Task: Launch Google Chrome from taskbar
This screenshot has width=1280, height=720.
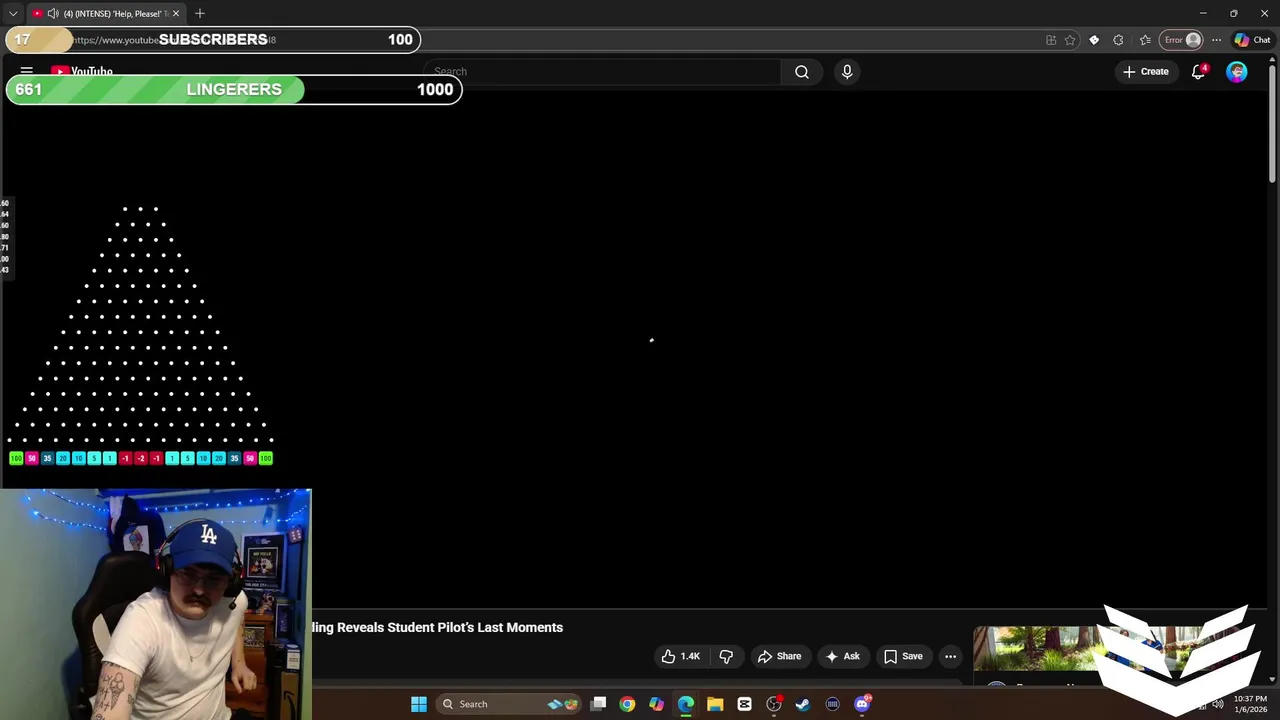Action: [x=627, y=704]
